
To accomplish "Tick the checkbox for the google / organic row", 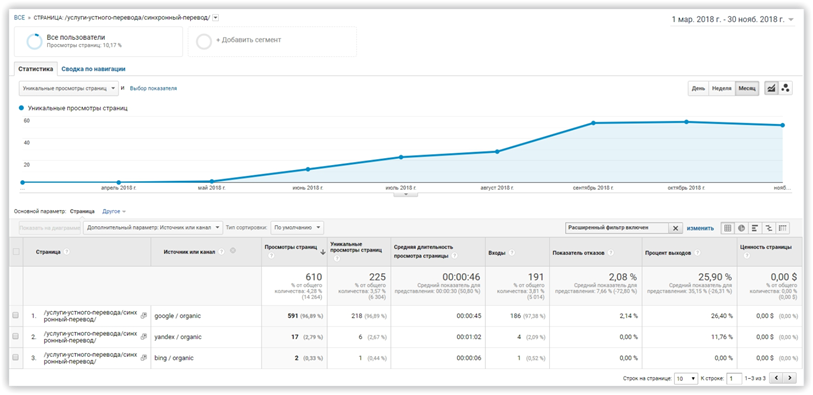I will point(16,316).
